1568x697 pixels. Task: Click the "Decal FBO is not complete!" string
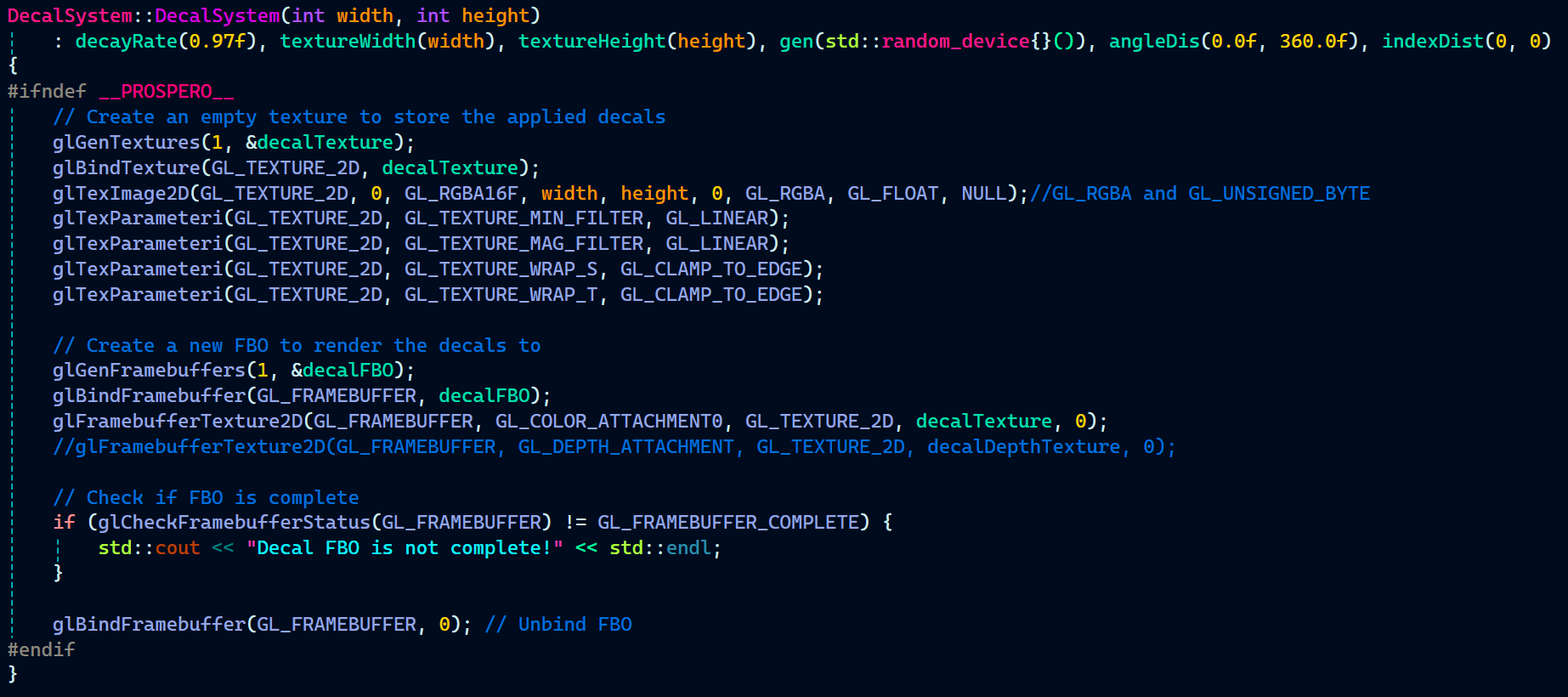pyautogui.click(x=405, y=548)
